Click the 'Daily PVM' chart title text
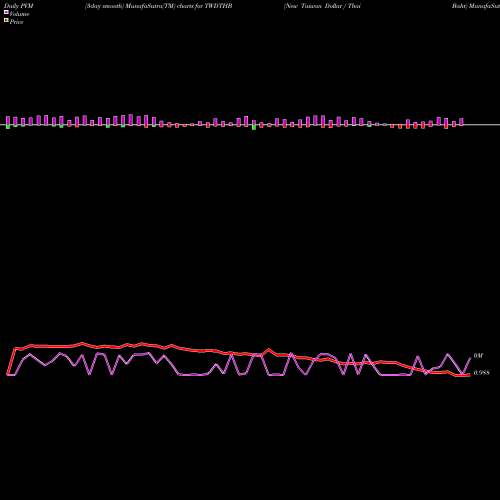The image size is (500, 500). (19, 6)
